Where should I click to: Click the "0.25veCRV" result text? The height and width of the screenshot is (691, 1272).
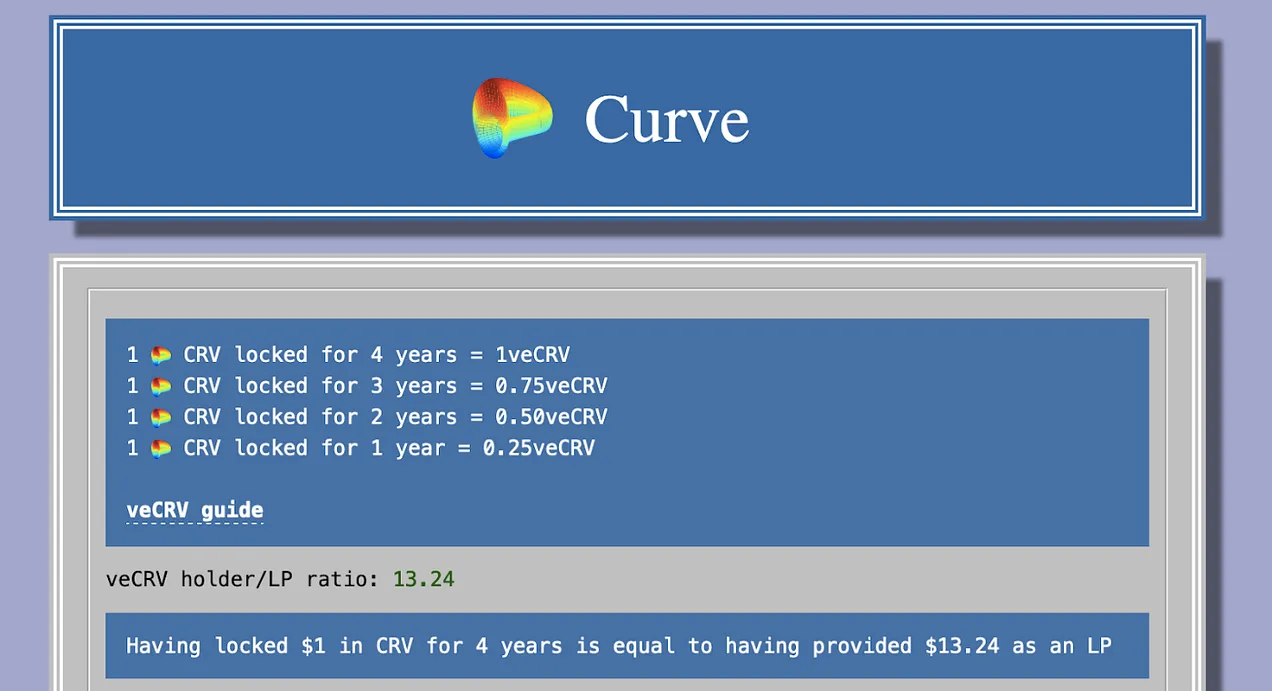[538, 448]
